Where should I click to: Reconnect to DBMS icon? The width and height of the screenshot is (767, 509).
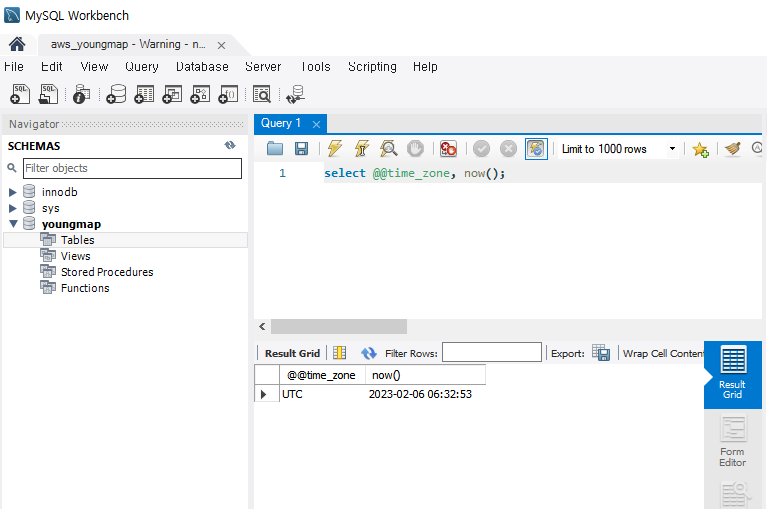(x=295, y=94)
